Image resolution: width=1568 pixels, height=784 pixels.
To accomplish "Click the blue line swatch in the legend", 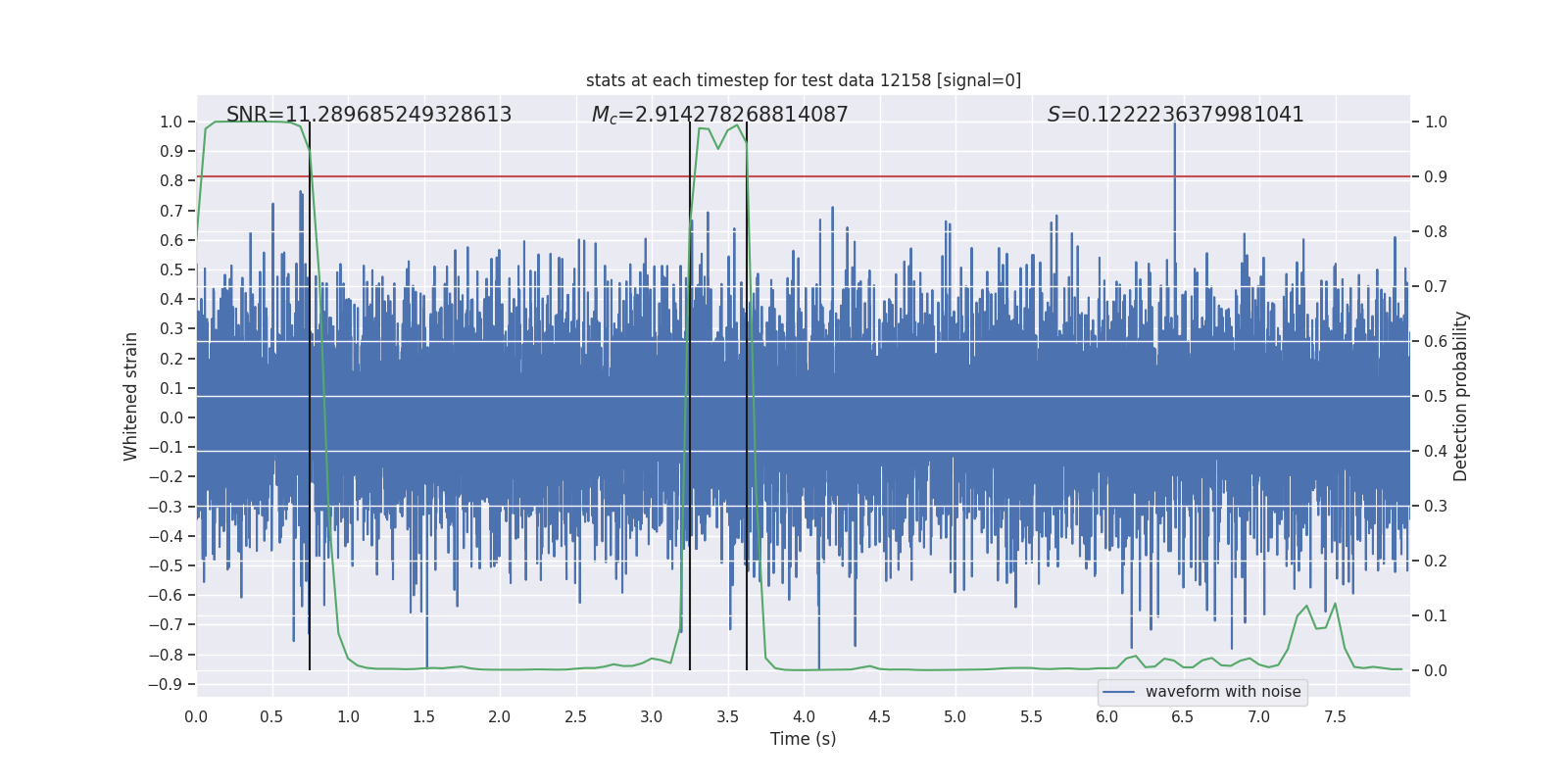I will click(1118, 692).
